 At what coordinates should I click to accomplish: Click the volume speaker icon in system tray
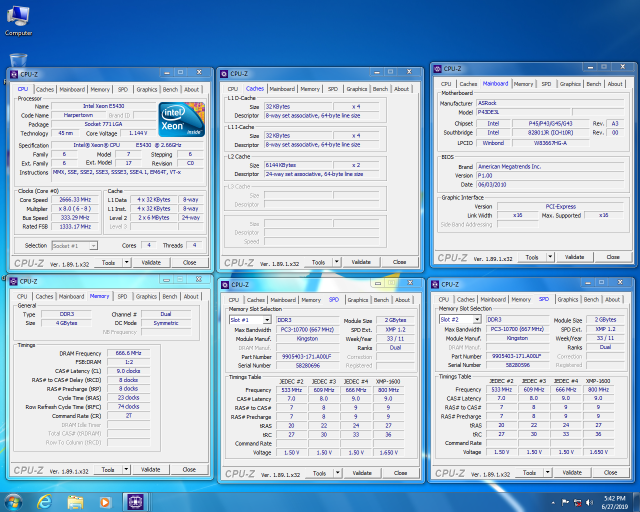(589, 500)
